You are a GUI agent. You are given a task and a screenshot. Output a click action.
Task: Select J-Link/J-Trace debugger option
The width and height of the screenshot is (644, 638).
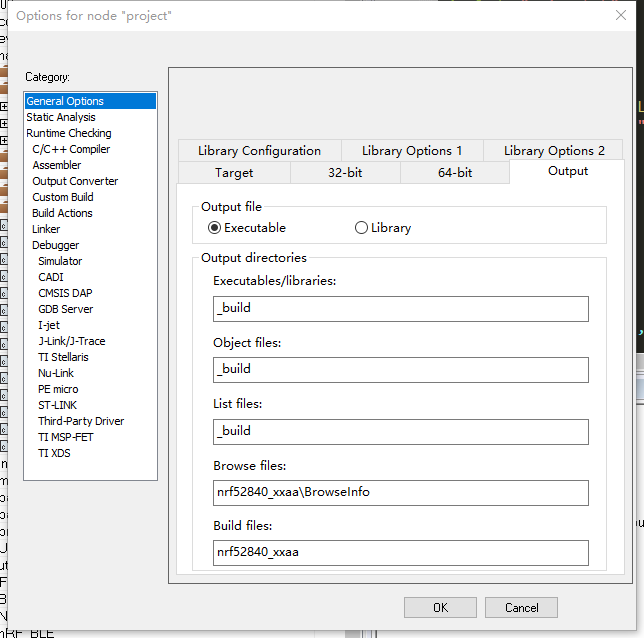(71, 341)
